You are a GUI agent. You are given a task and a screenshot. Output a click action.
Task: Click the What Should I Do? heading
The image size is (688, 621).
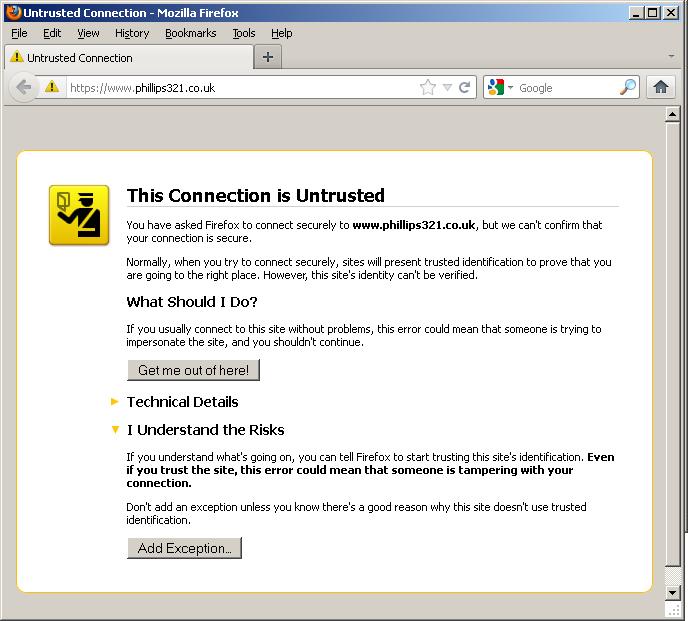pos(192,302)
